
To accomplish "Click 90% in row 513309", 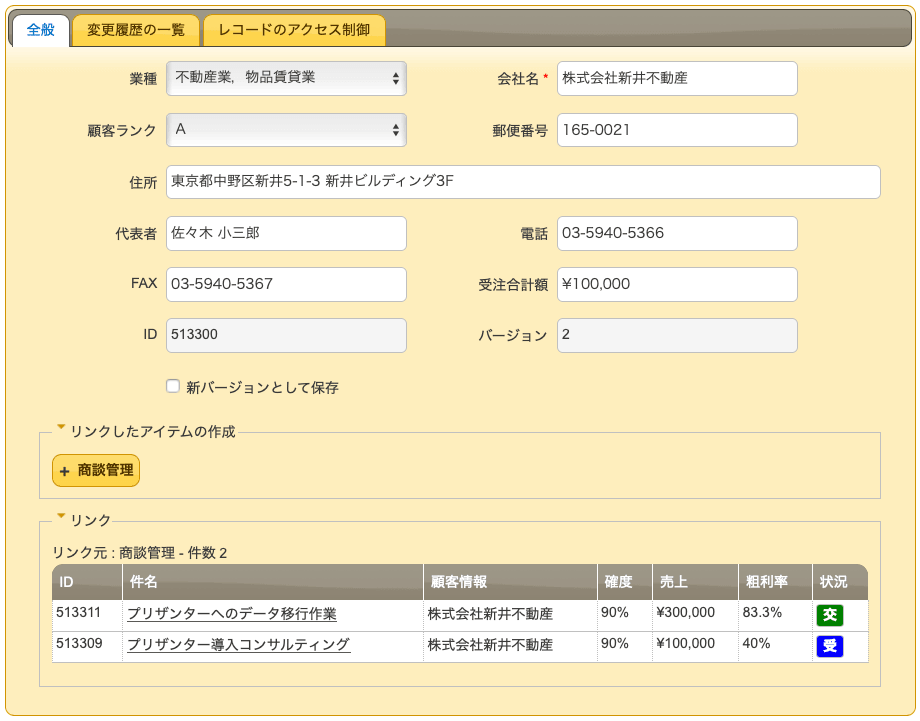I will (625, 646).
